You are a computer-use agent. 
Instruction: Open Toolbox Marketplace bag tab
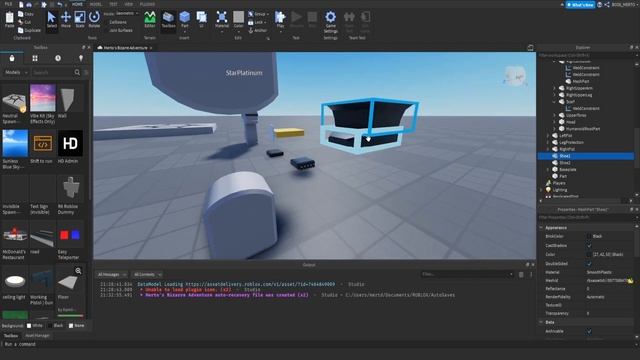[x=12, y=58]
